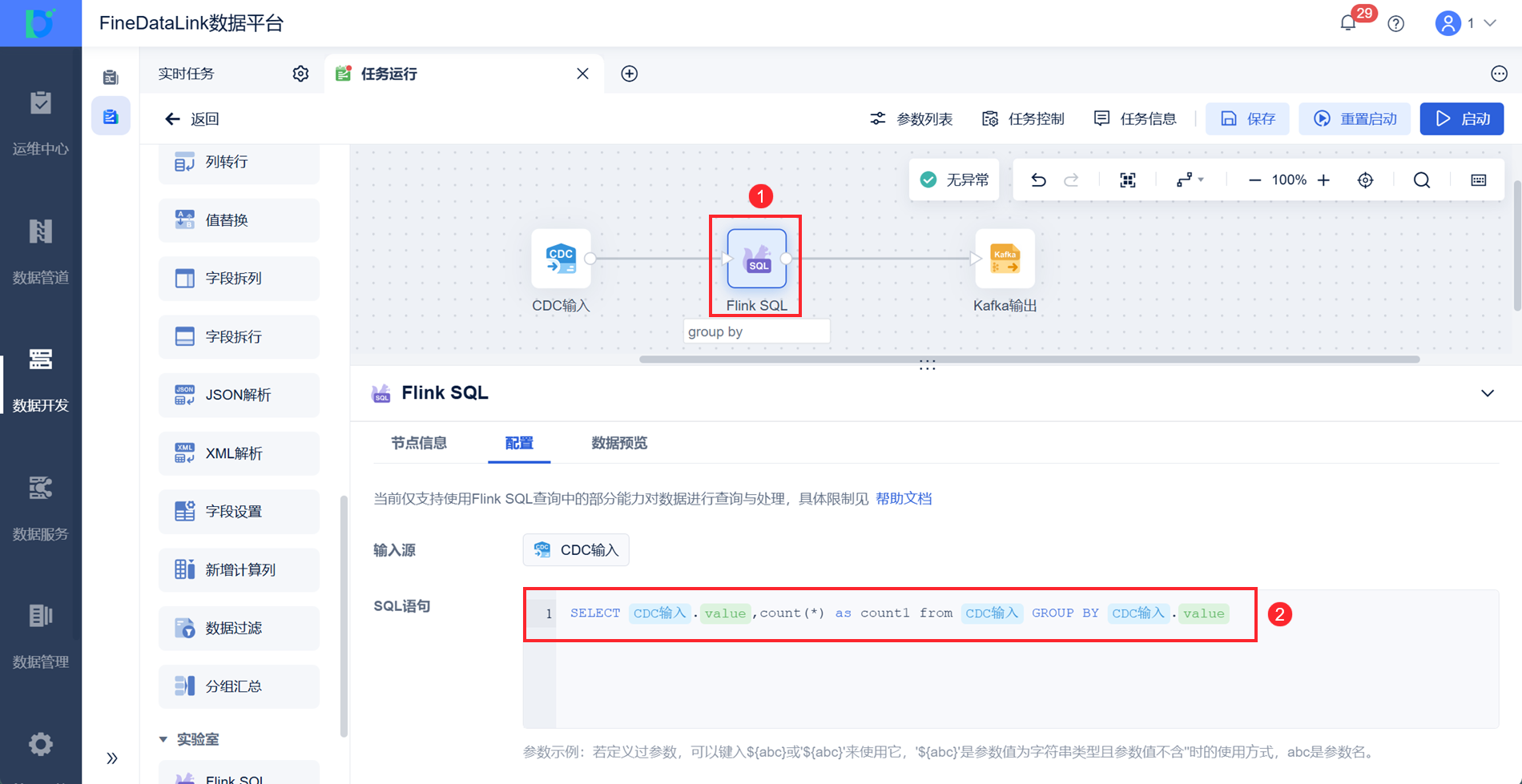The width and height of the screenshot is (1522, 784).
Task: Click the undo icon in the canvas toolbar
Action: click(x=1038, y=179)
